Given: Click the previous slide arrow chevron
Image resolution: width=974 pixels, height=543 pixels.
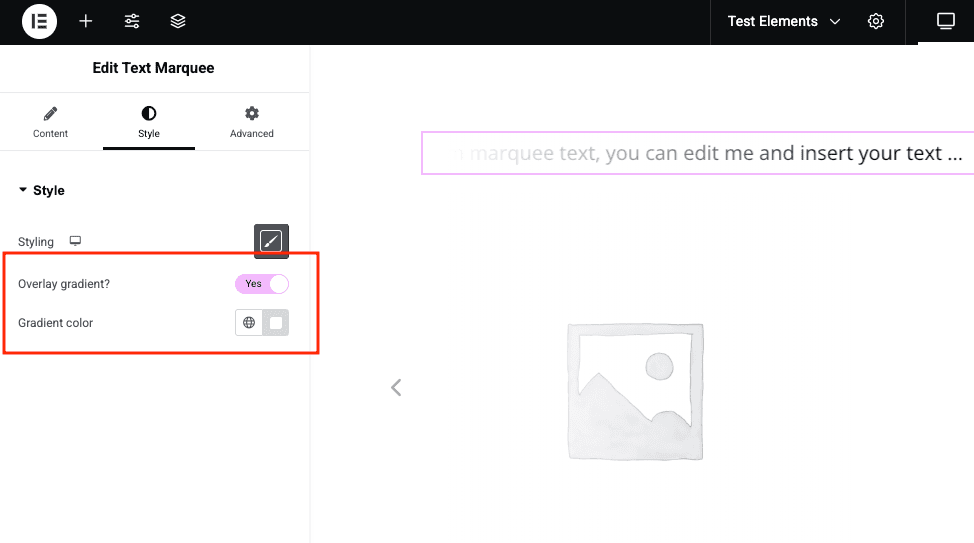Looking at the screenshot, I should pyautogui.click(x=396, y=387).
